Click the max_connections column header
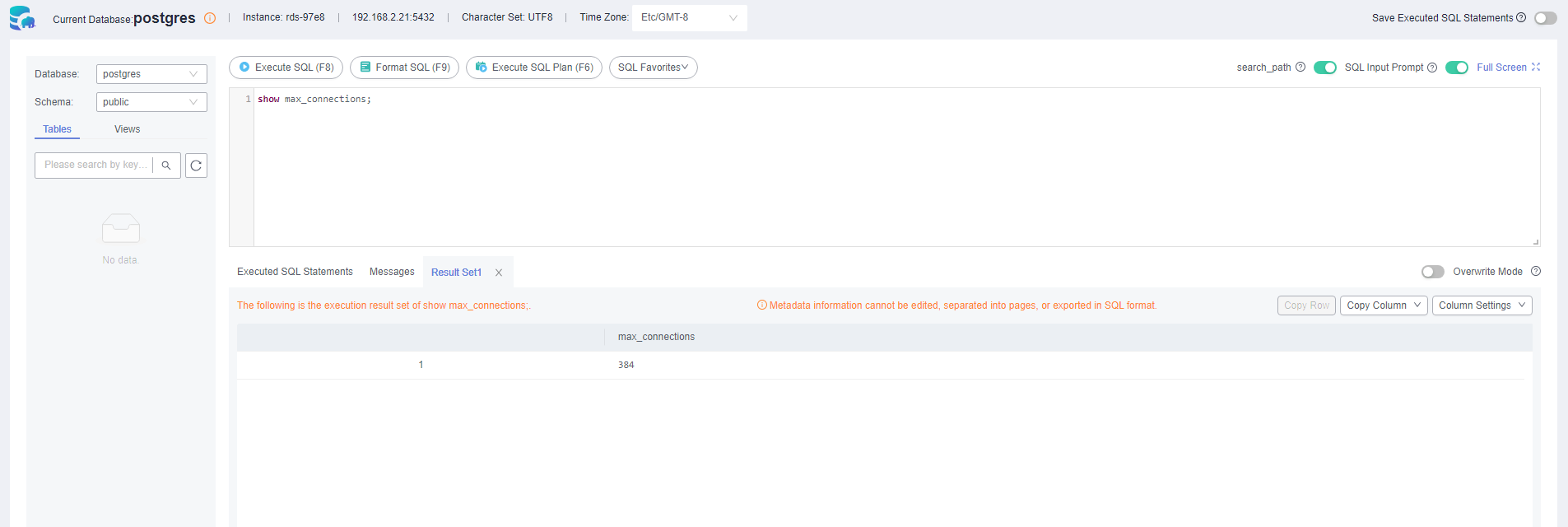Viewport: 1568px width, 527px height. pyautogui.click(x=656, y=337)
